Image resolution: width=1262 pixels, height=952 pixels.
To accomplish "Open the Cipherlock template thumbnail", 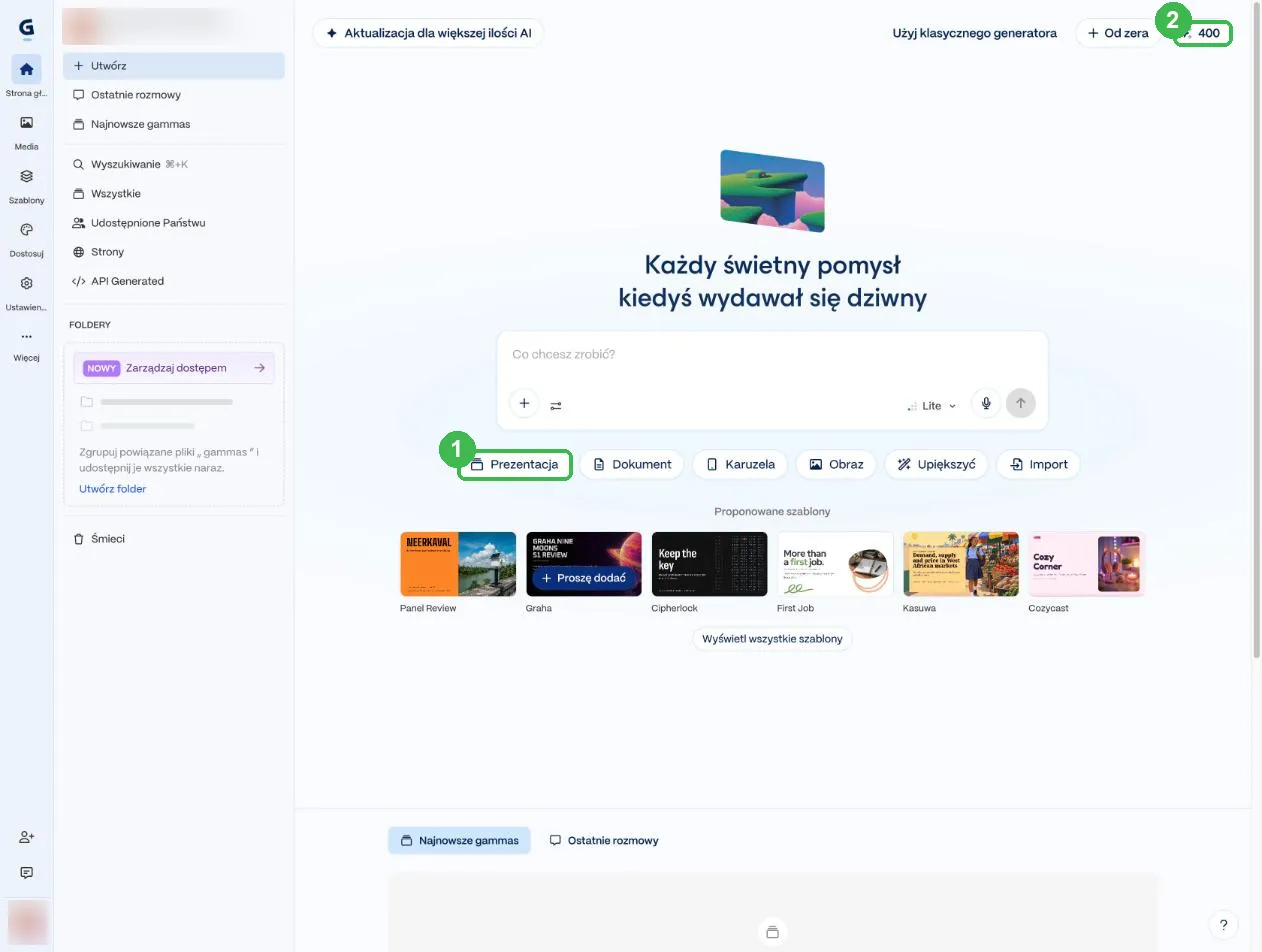I will click(x=709, y=564).
